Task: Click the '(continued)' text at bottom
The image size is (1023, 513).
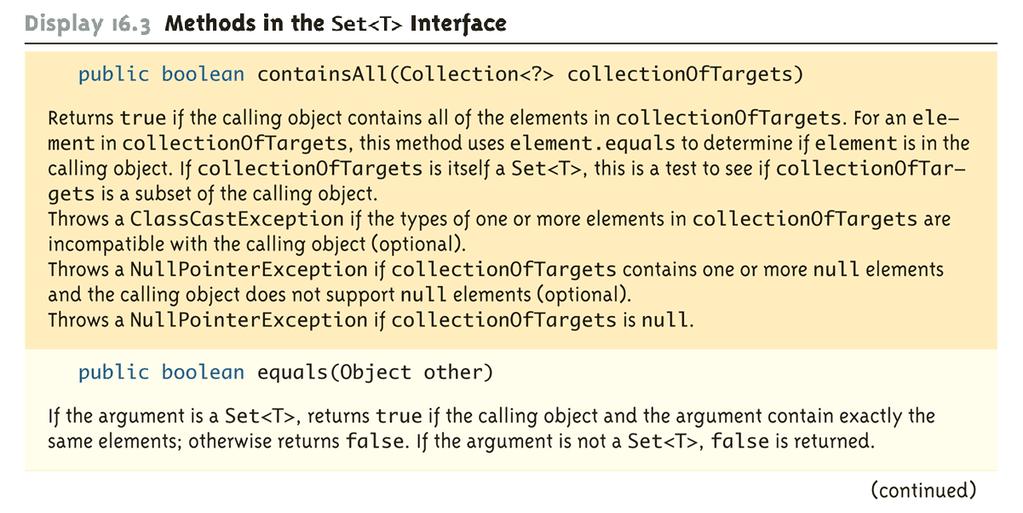Action: tap(924, 490)
